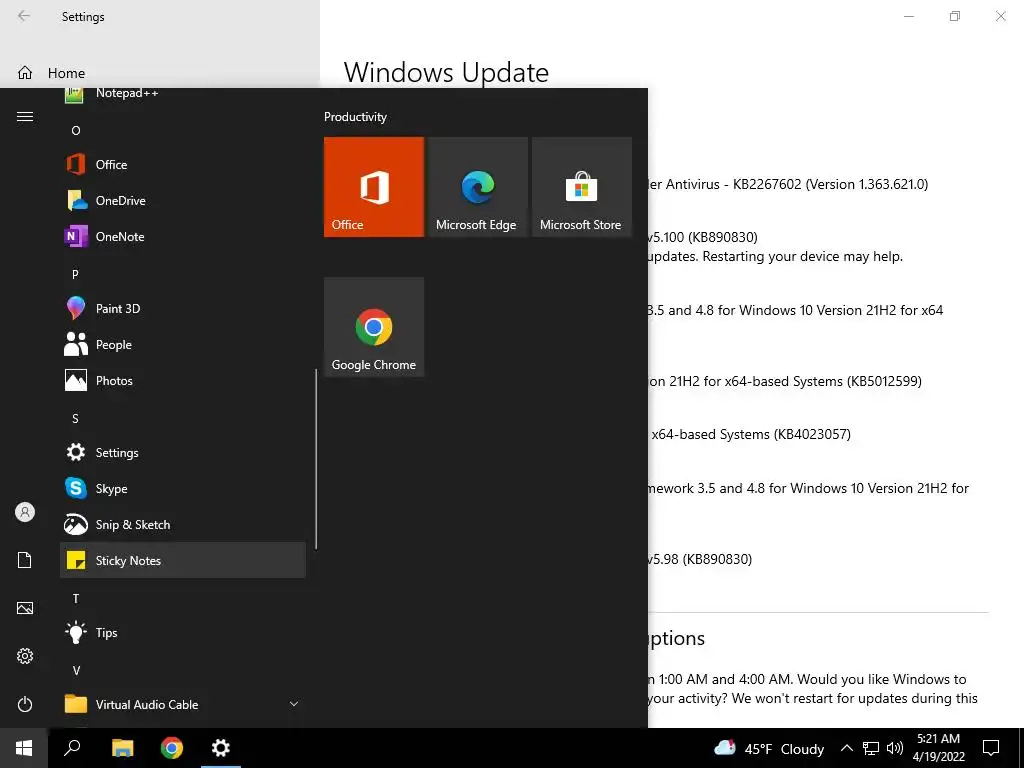
Task: Open volume control tray icon
Action: coord(895,748)
